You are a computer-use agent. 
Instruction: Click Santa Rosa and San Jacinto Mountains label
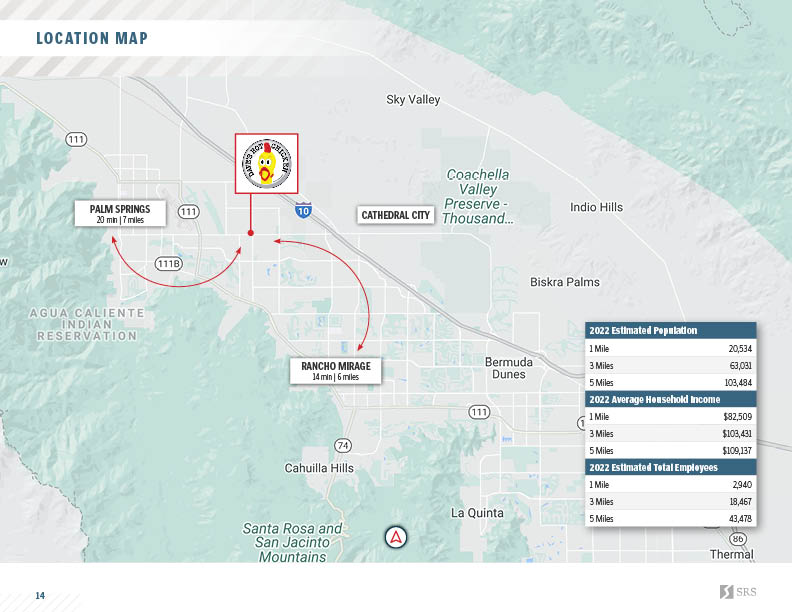[x=292, y=543]
